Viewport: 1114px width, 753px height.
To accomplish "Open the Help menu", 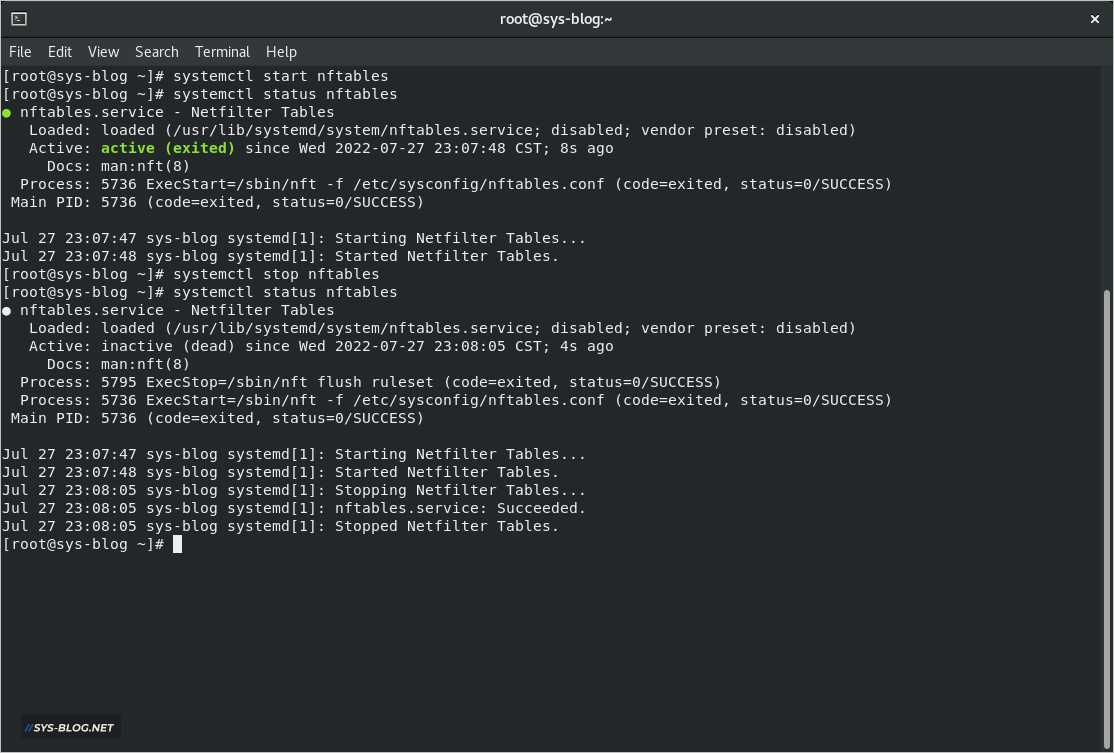I will [281, 52].
